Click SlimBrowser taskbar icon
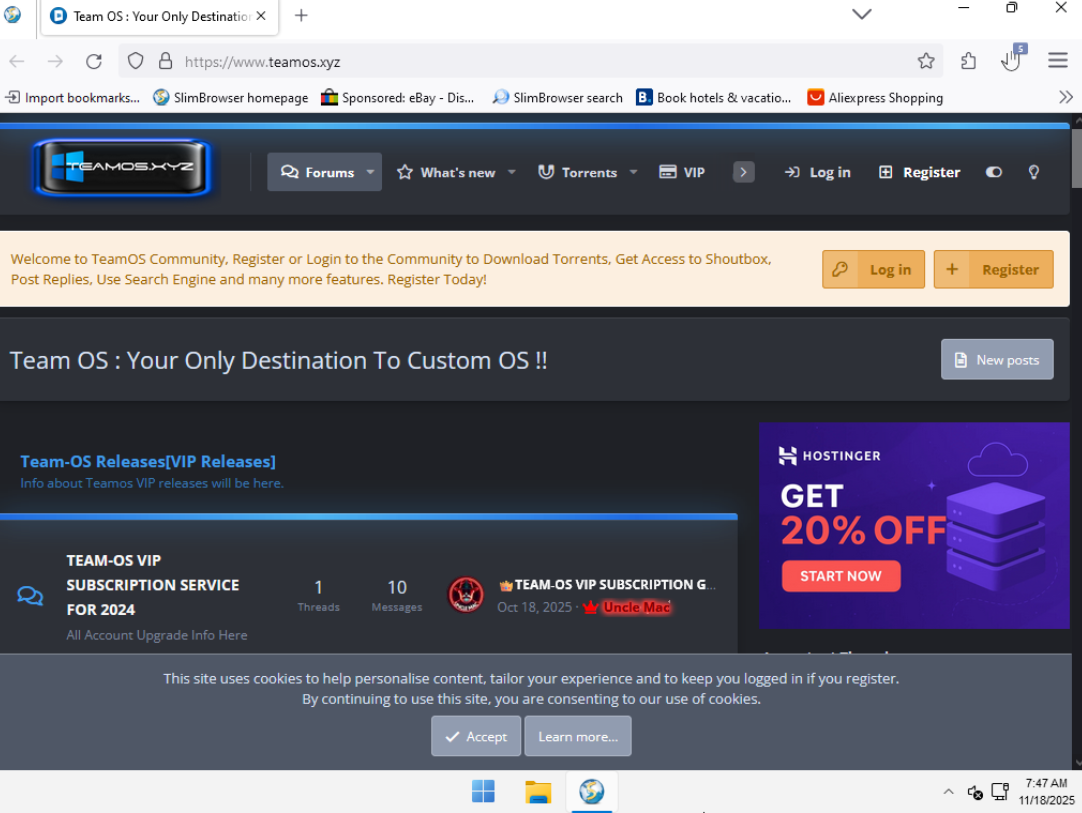This screenshot has height=813, width=1082. [x=591, y=792]
